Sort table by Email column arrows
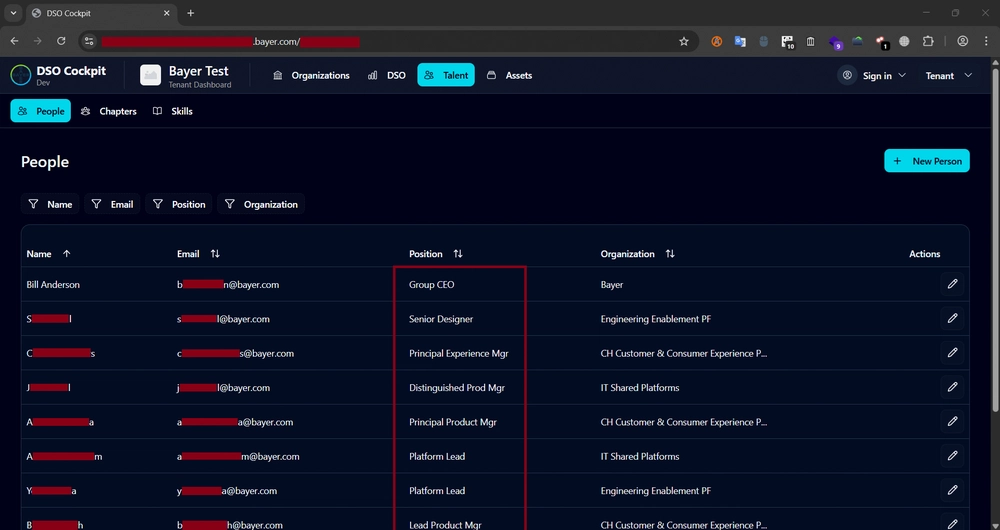Viewport: 1000px width, 530px height. pyautogui.click(x=215, y=254)
